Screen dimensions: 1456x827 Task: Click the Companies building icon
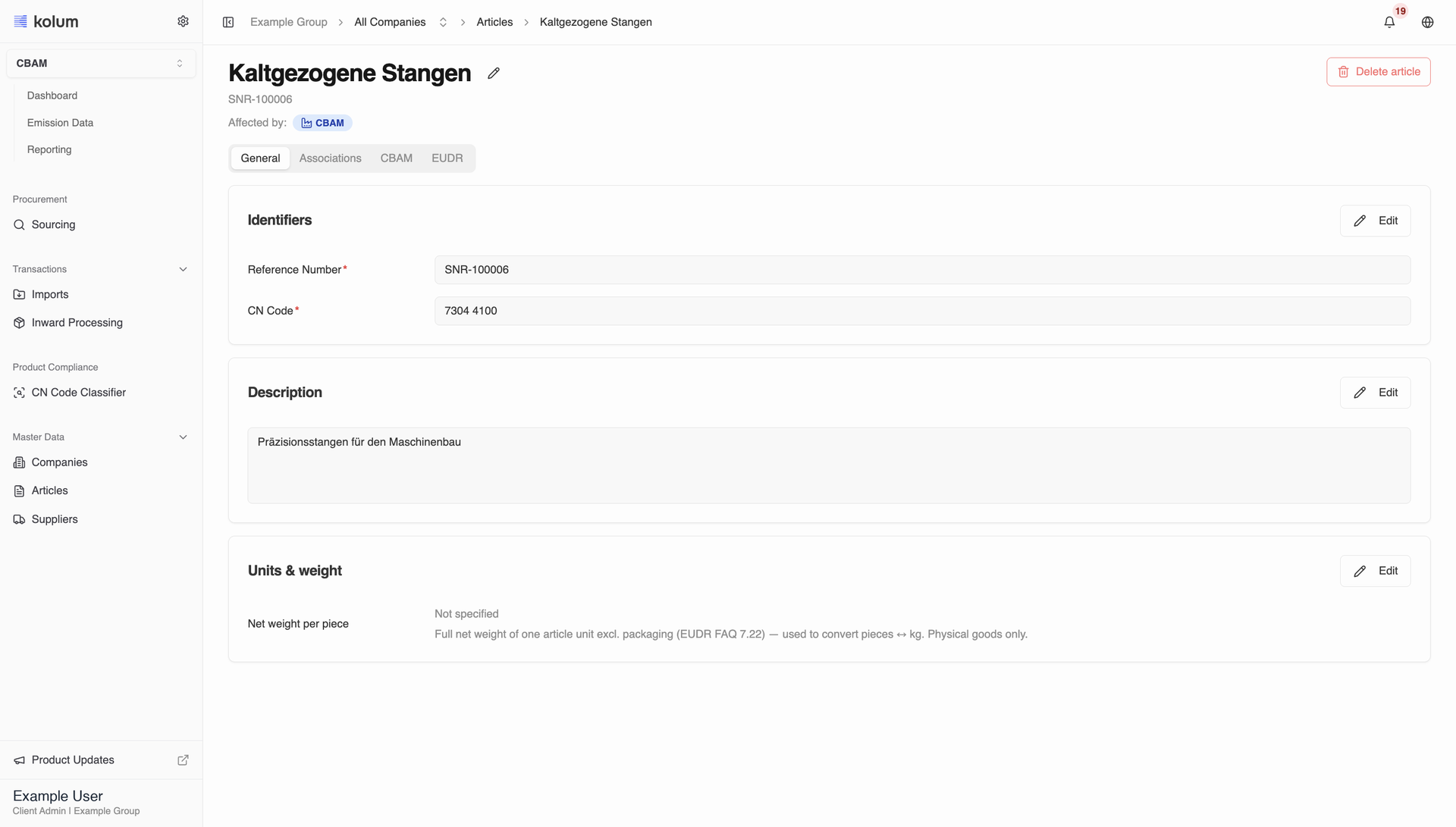tap(19, 462)
